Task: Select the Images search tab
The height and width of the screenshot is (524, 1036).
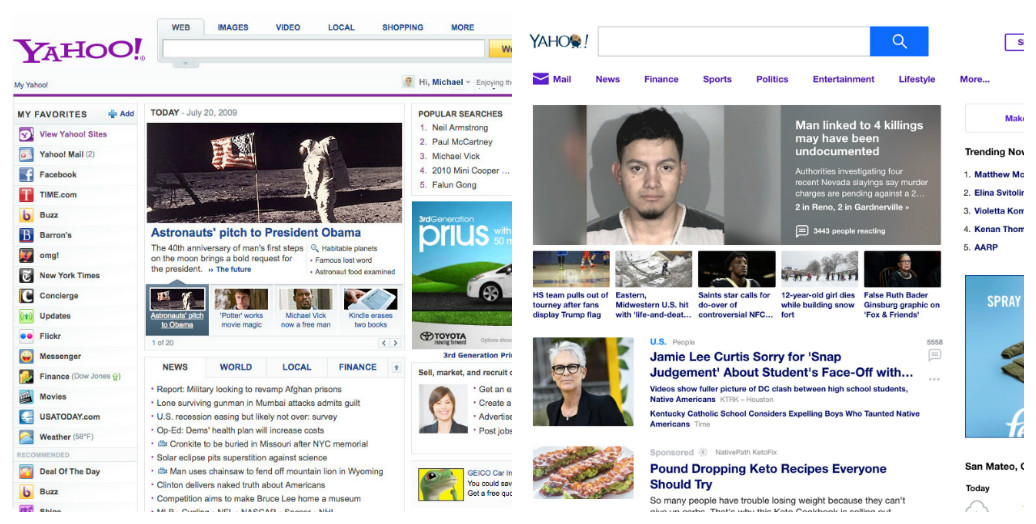Action: click(233, 28)
